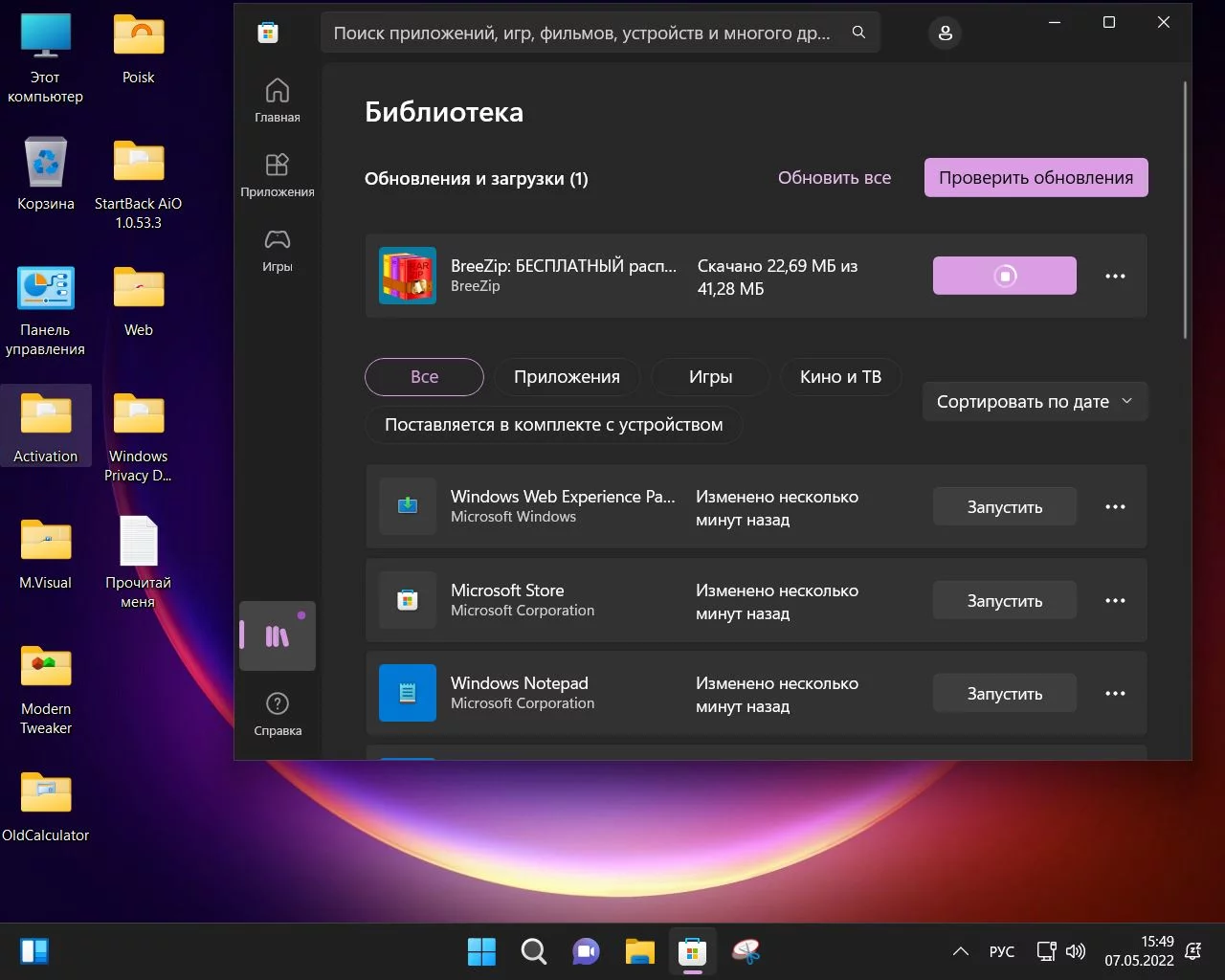Click 'Проверить обновления' button
This screenshot has height=980, width=1225.
click(1036, 178)
